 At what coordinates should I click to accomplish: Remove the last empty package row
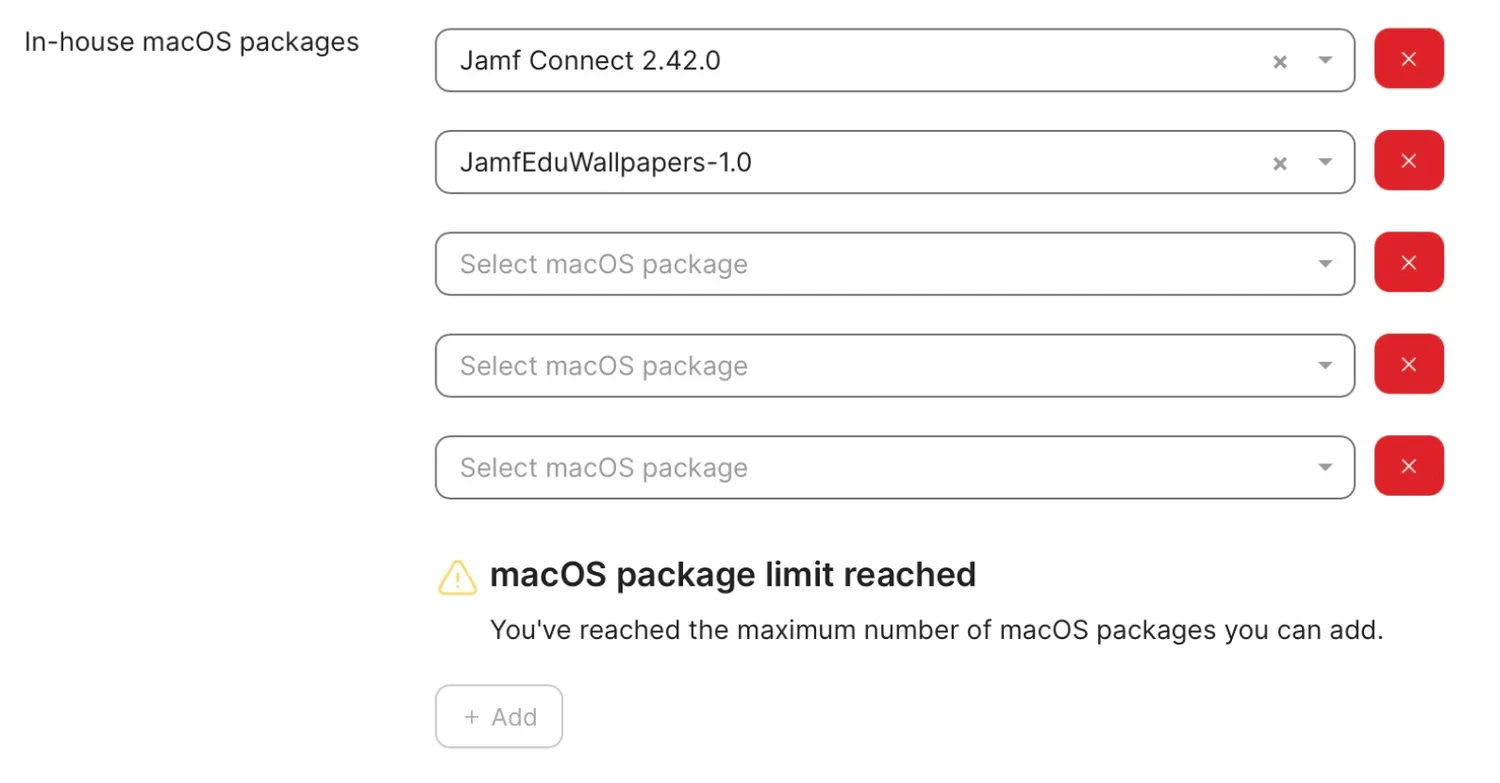1408,466
